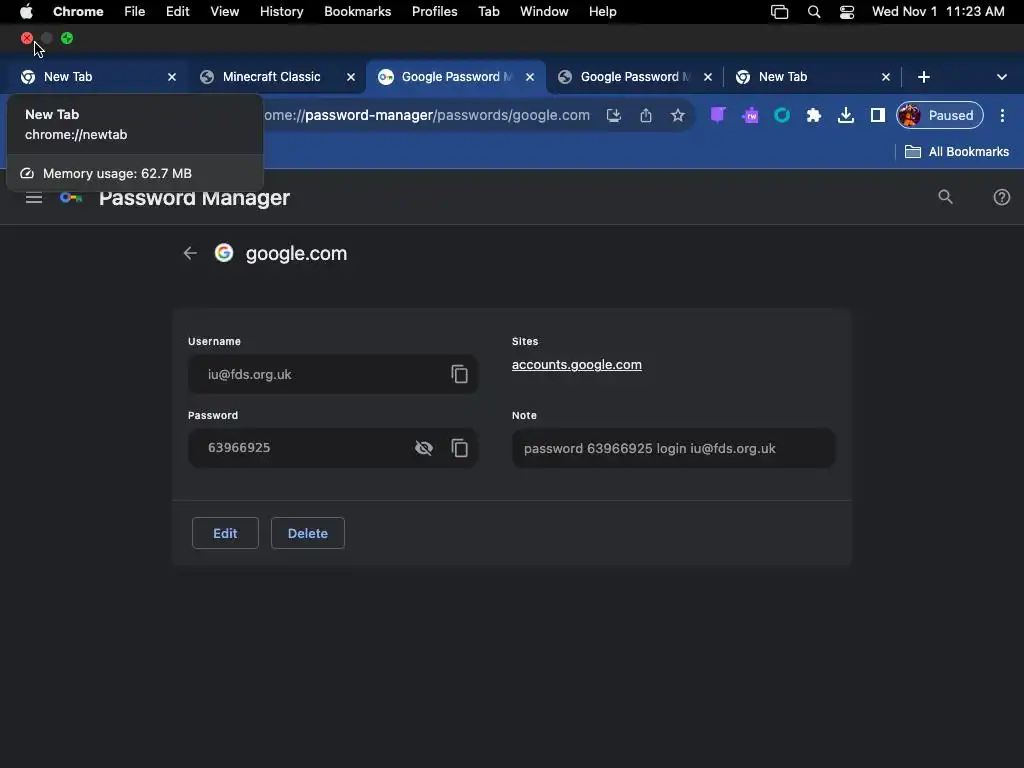
Task: Open the View menu
Action: [x=225, y=12]
